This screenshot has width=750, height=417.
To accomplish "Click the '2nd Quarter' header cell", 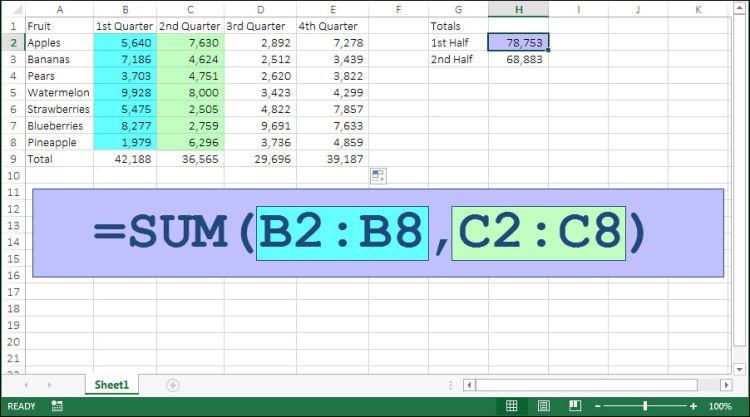I will [190, 26].
